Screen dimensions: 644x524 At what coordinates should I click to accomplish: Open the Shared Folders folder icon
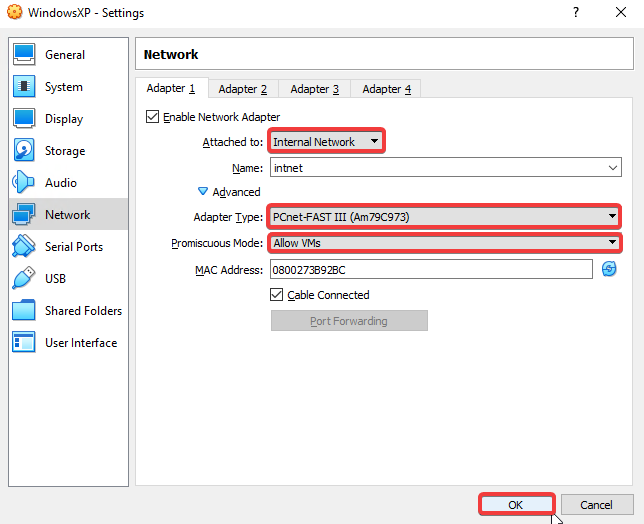pyautogui.click(x=24, y=310)
